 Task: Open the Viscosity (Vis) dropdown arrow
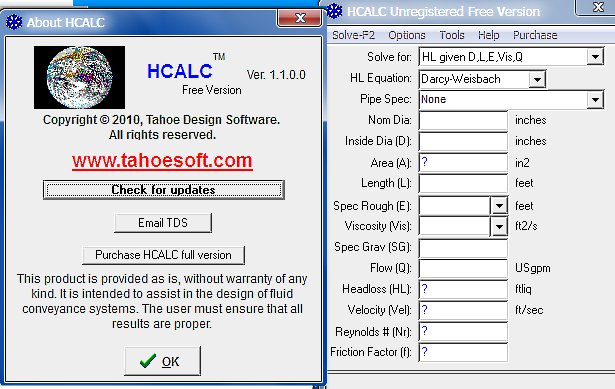499,226
